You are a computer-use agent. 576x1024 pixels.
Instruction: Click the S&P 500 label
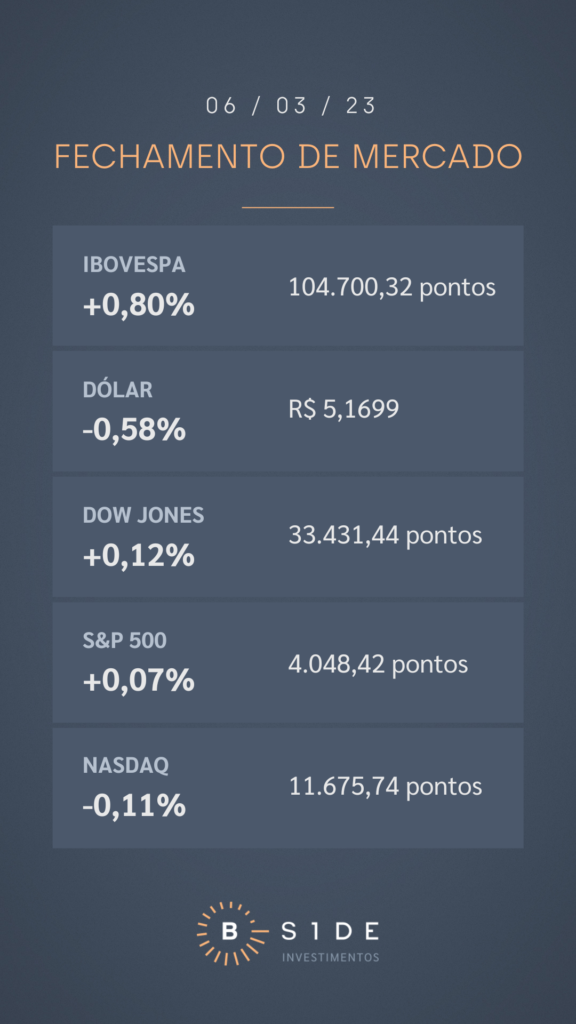pyautogui.click(x=125, y=641)
